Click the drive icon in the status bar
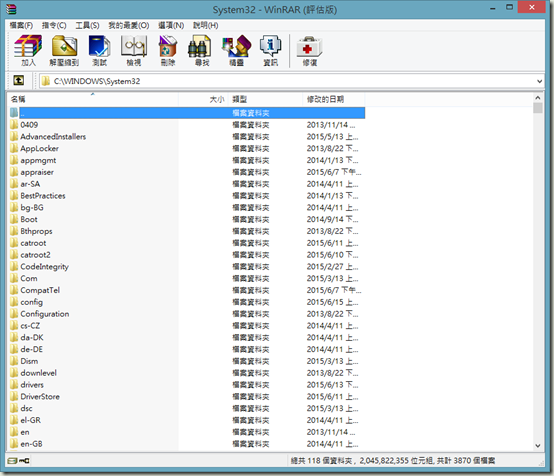554x476 pixels. (x=12, y=460)
